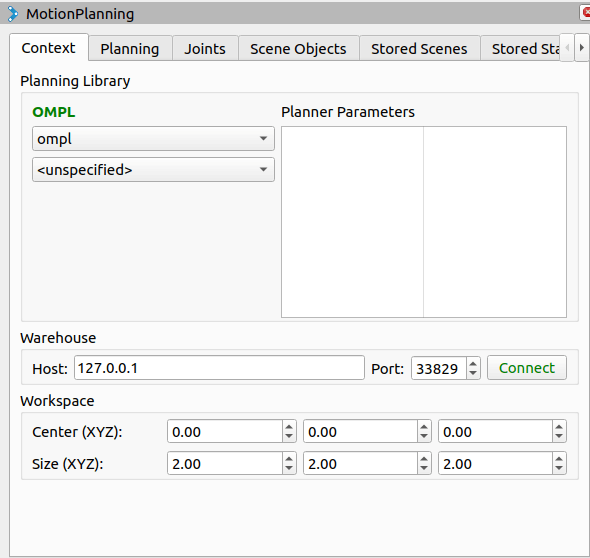590x558 pixels.
Task: Click the Connect warehouse button
Action: point(527,368)
